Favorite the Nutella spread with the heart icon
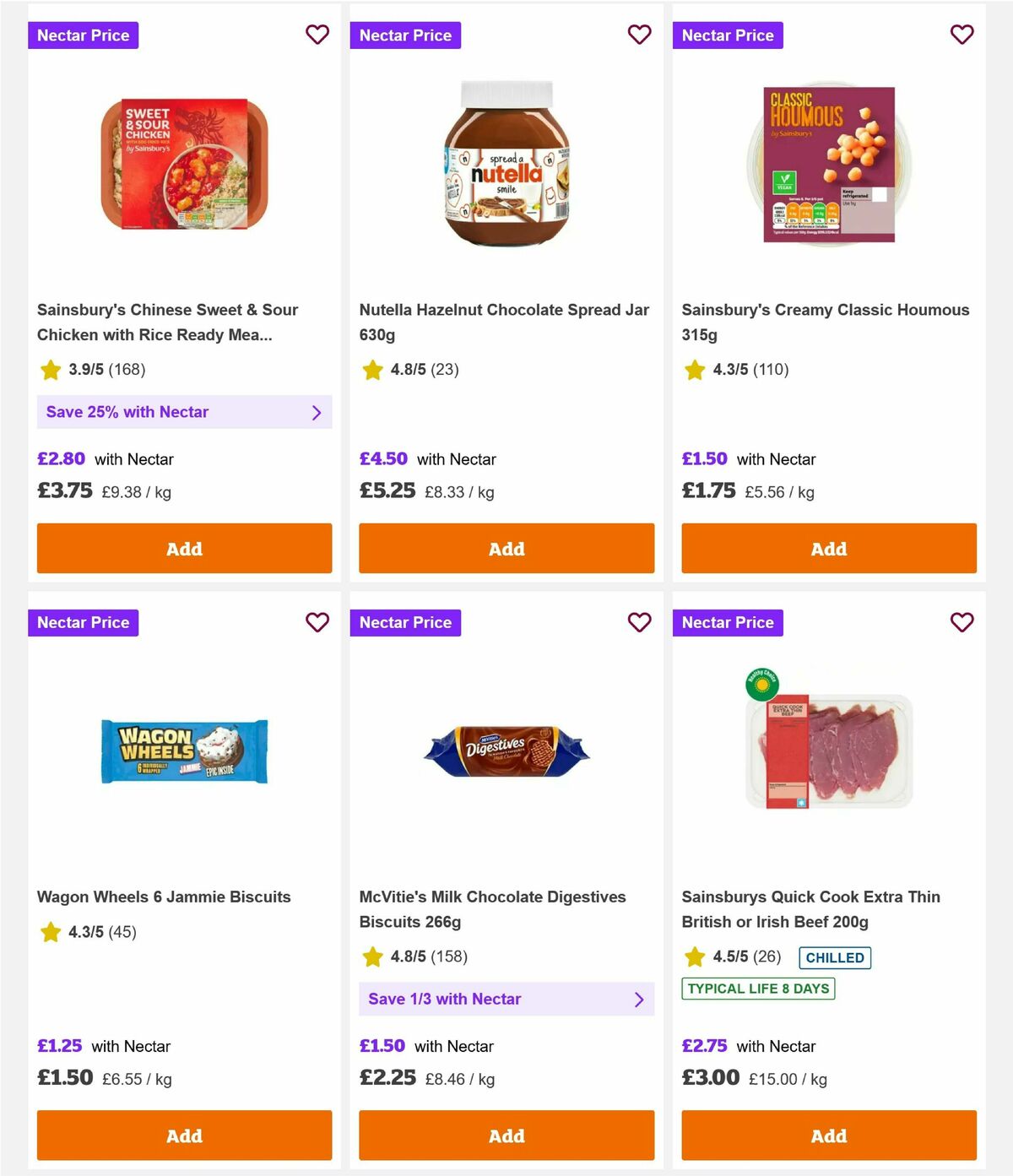 pyautogui.click(x=640, y=35)
